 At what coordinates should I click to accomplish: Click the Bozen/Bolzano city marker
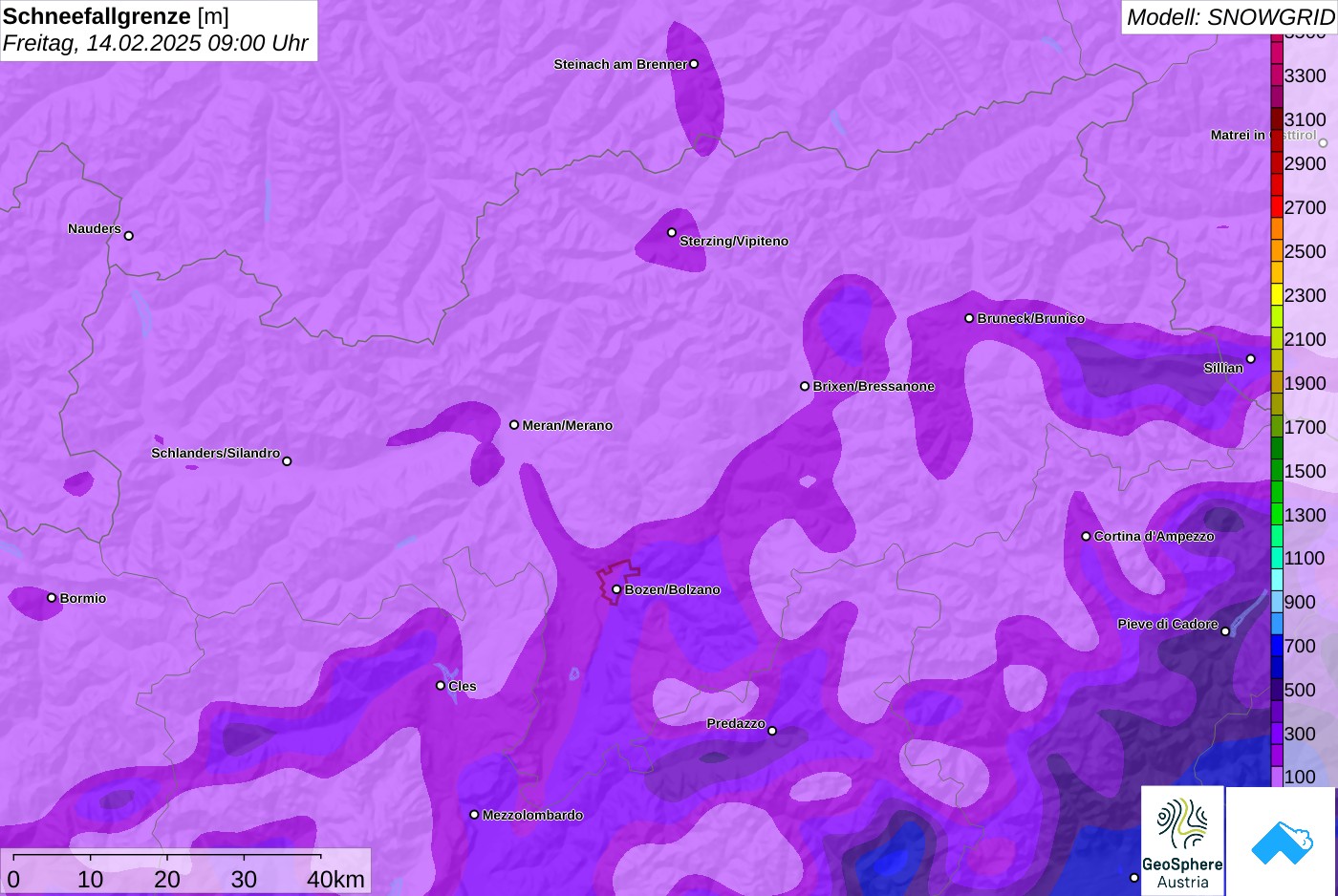(616, 589)
